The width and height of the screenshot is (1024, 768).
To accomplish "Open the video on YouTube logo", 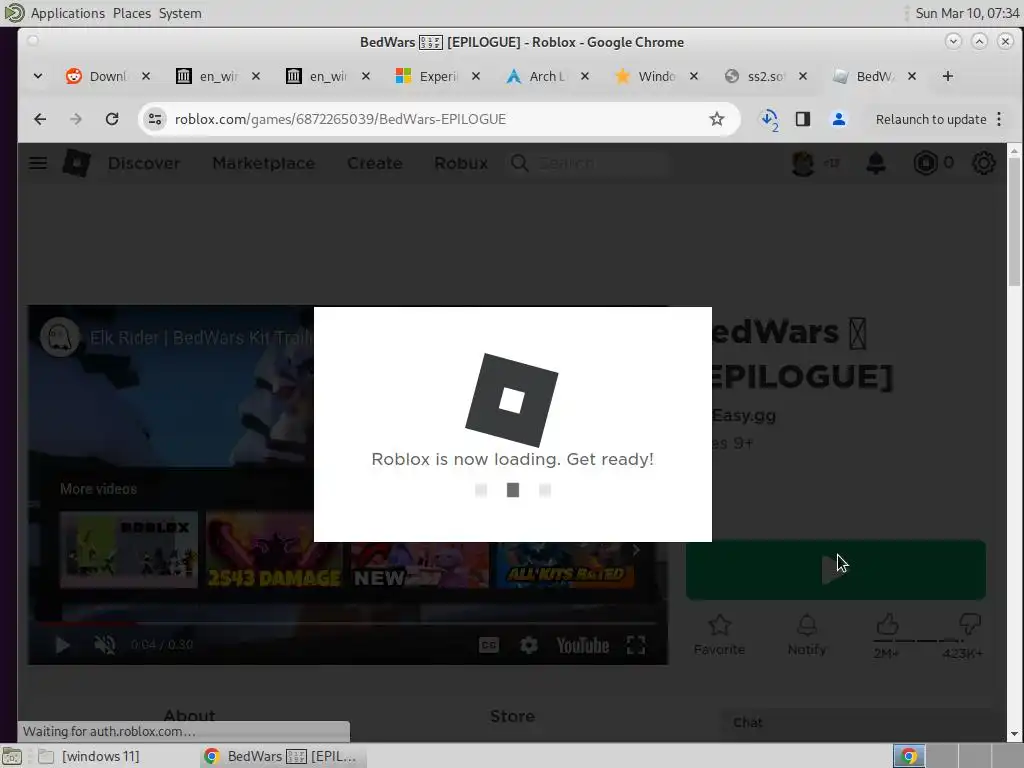I will (583, 645).
